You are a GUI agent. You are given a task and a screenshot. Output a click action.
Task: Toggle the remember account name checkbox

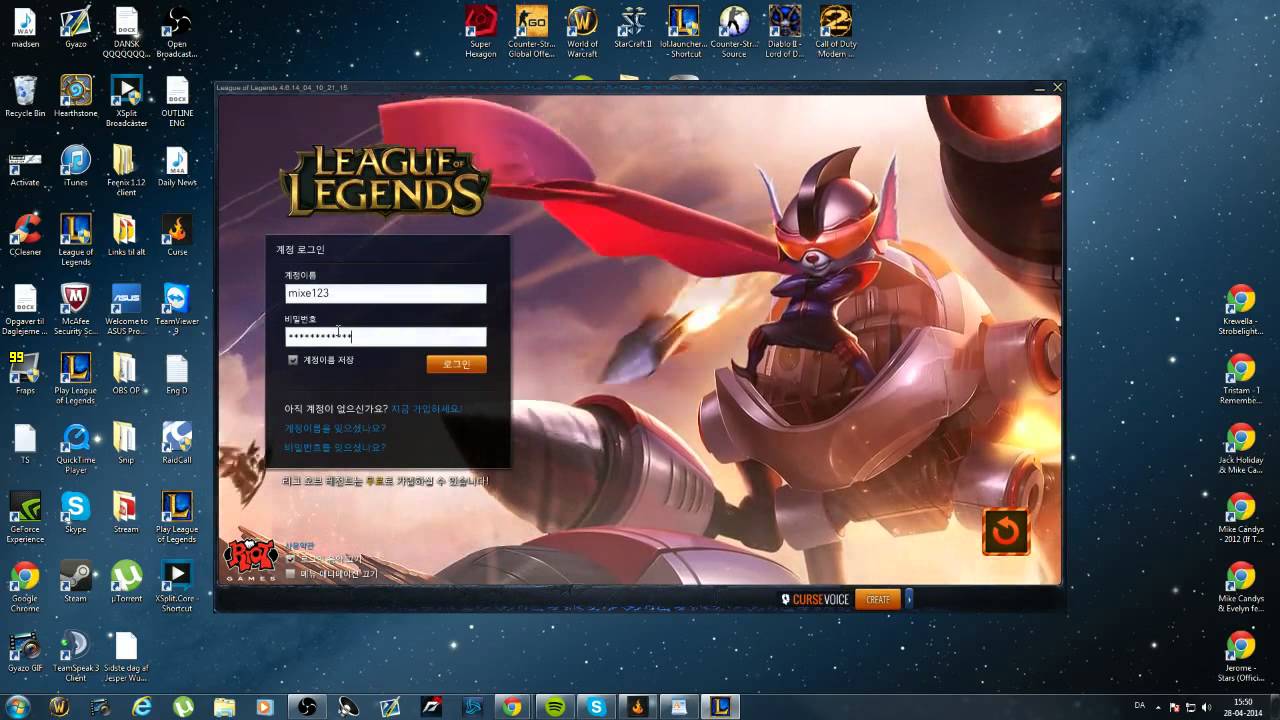click(293, 360)
